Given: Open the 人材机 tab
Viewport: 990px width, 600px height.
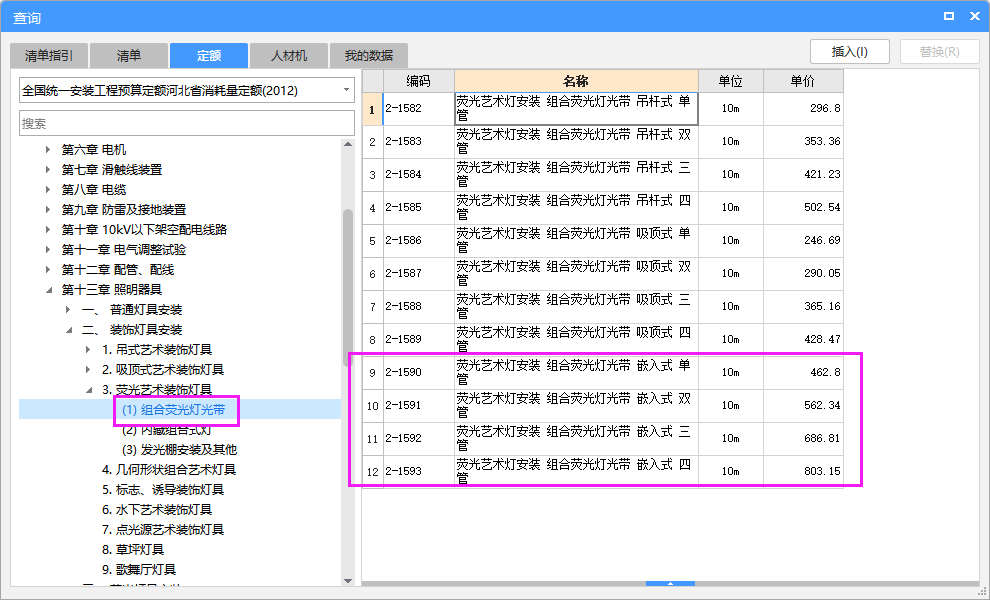Looking at the screenshot, I should click(289, 56).
